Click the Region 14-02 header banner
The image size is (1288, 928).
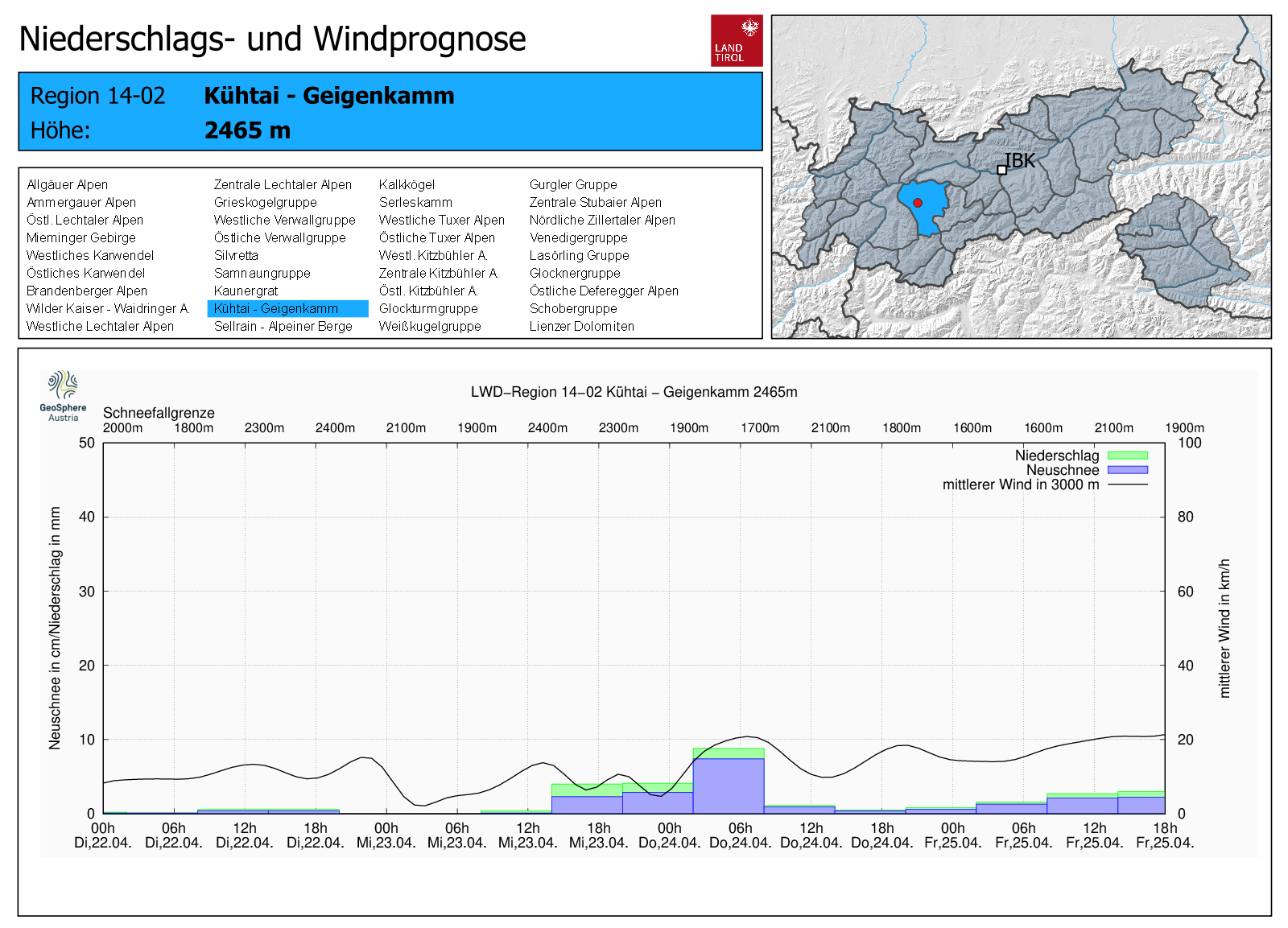390,112
